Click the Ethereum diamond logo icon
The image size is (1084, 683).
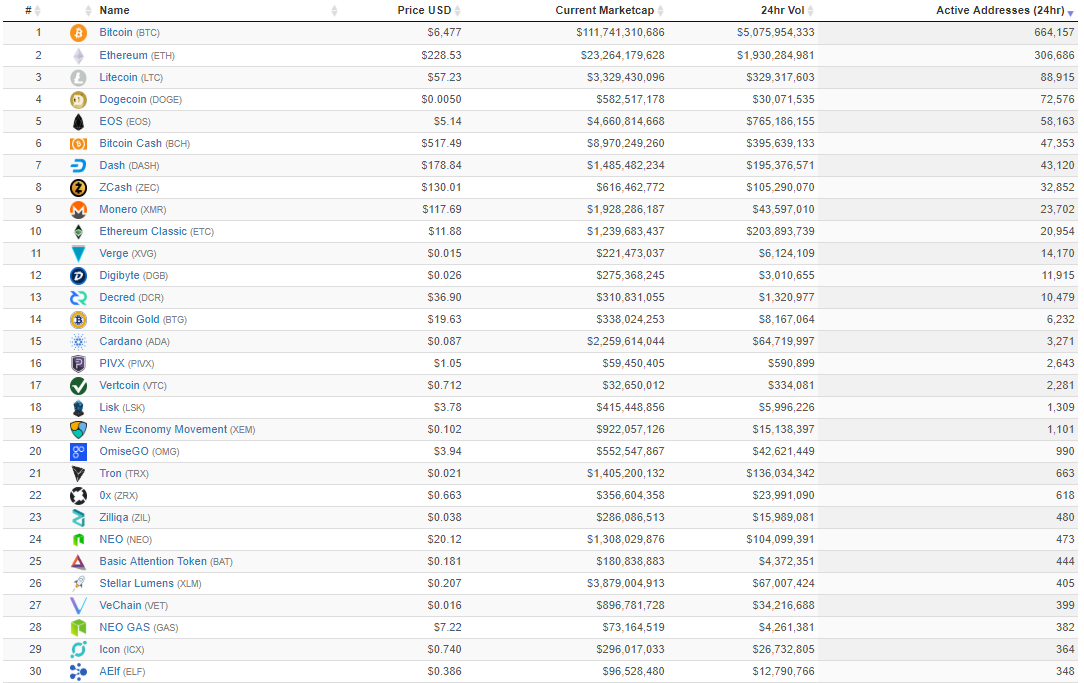pos(78,55)
